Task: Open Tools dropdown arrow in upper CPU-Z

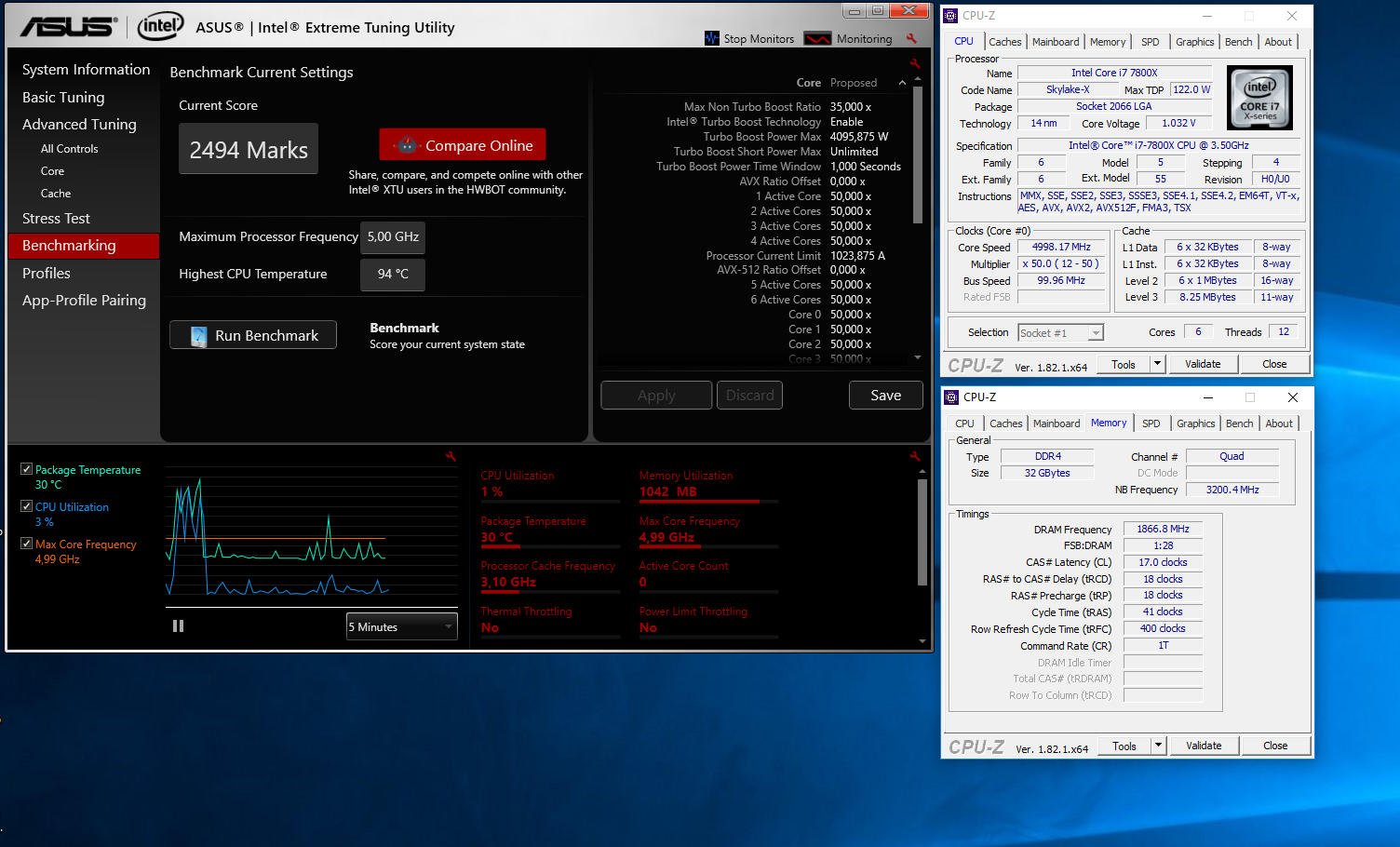Action: pyautogui.click(x=1157, y=364)
